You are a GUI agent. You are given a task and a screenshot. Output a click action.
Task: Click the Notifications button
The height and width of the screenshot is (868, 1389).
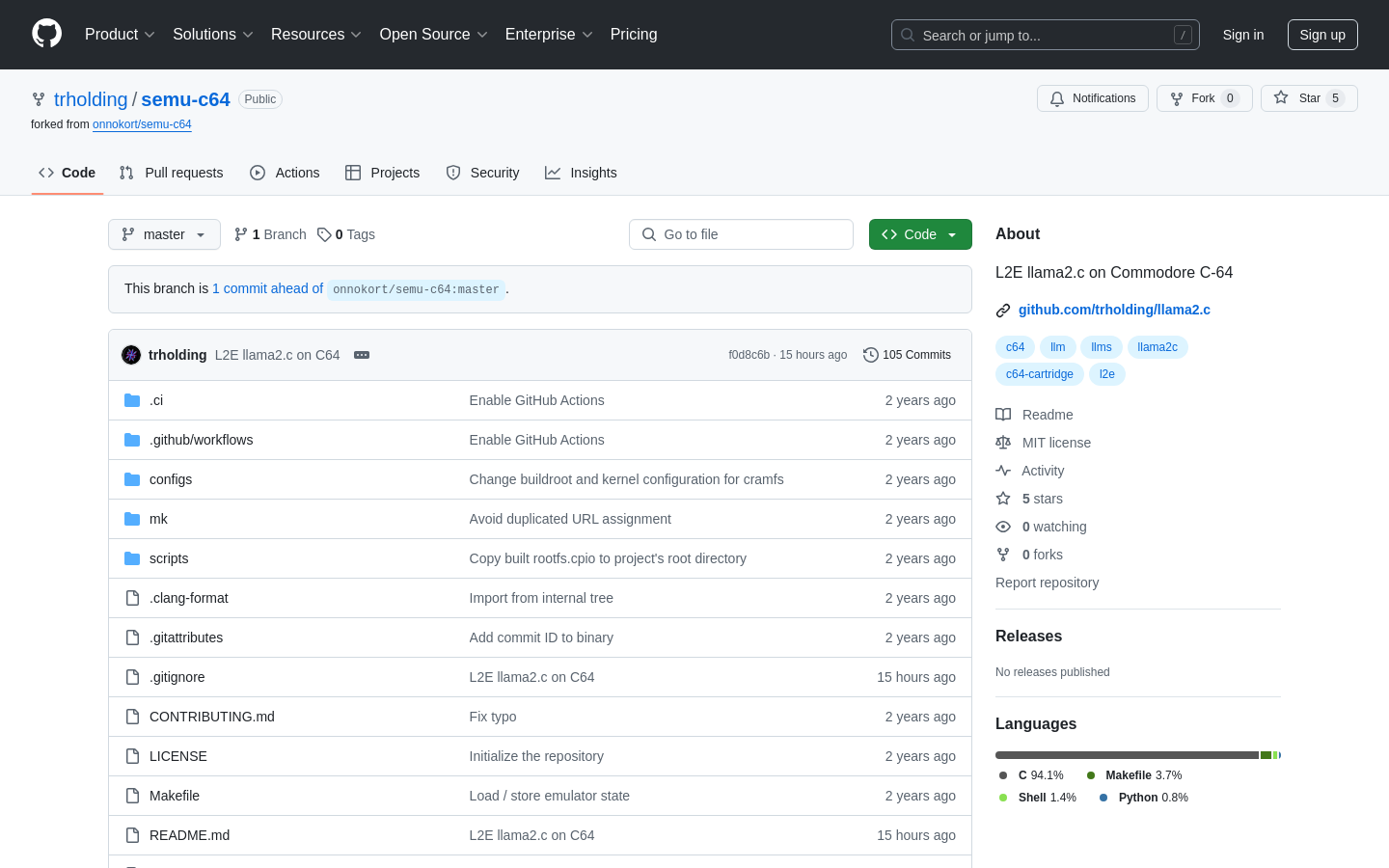tap(1093, 98)
